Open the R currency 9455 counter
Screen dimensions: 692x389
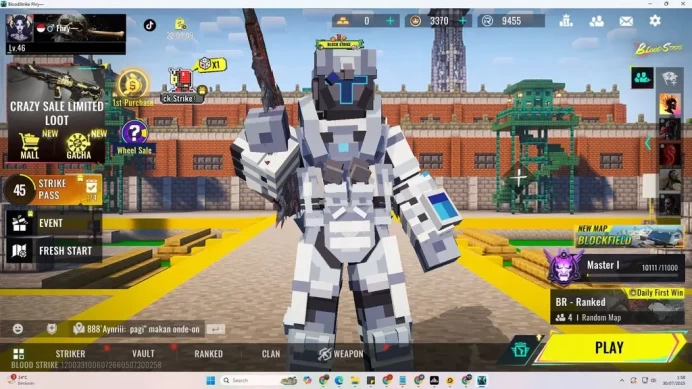coord(511,21)
